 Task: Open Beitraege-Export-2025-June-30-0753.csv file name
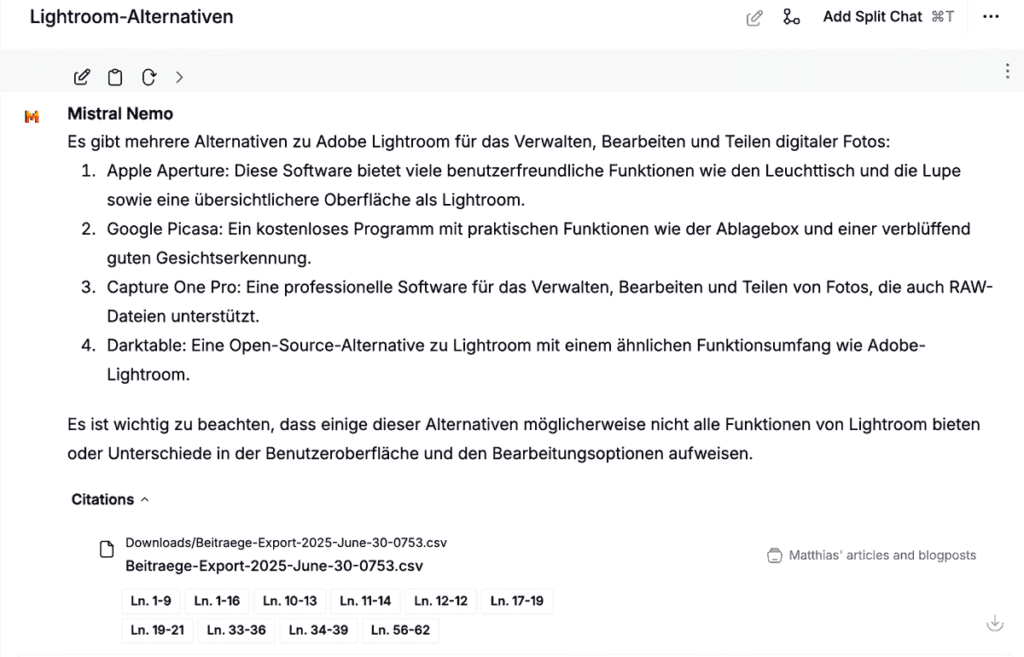pos(274,566)
